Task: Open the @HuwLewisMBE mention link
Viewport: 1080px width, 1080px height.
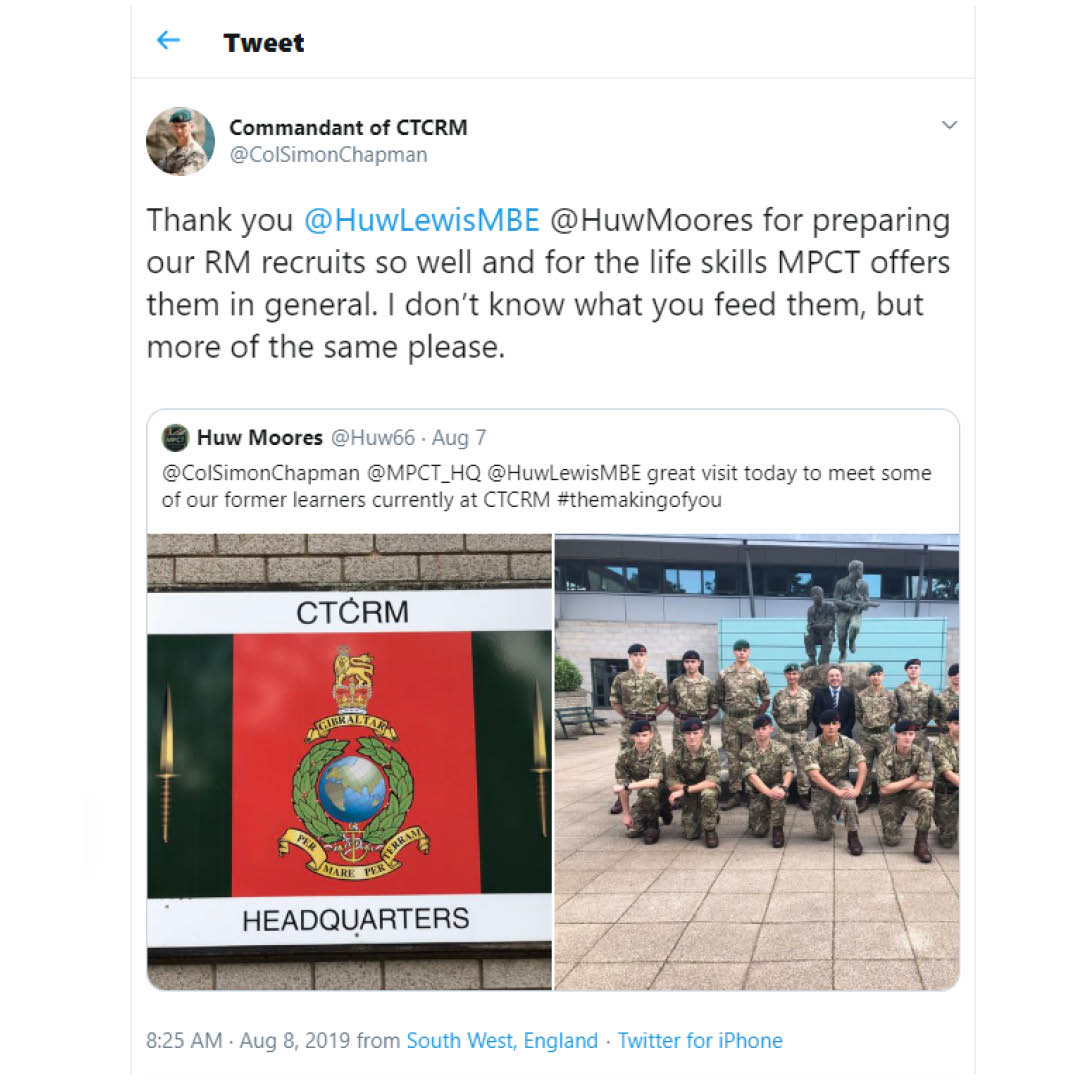Action: [x=422, y=220]
